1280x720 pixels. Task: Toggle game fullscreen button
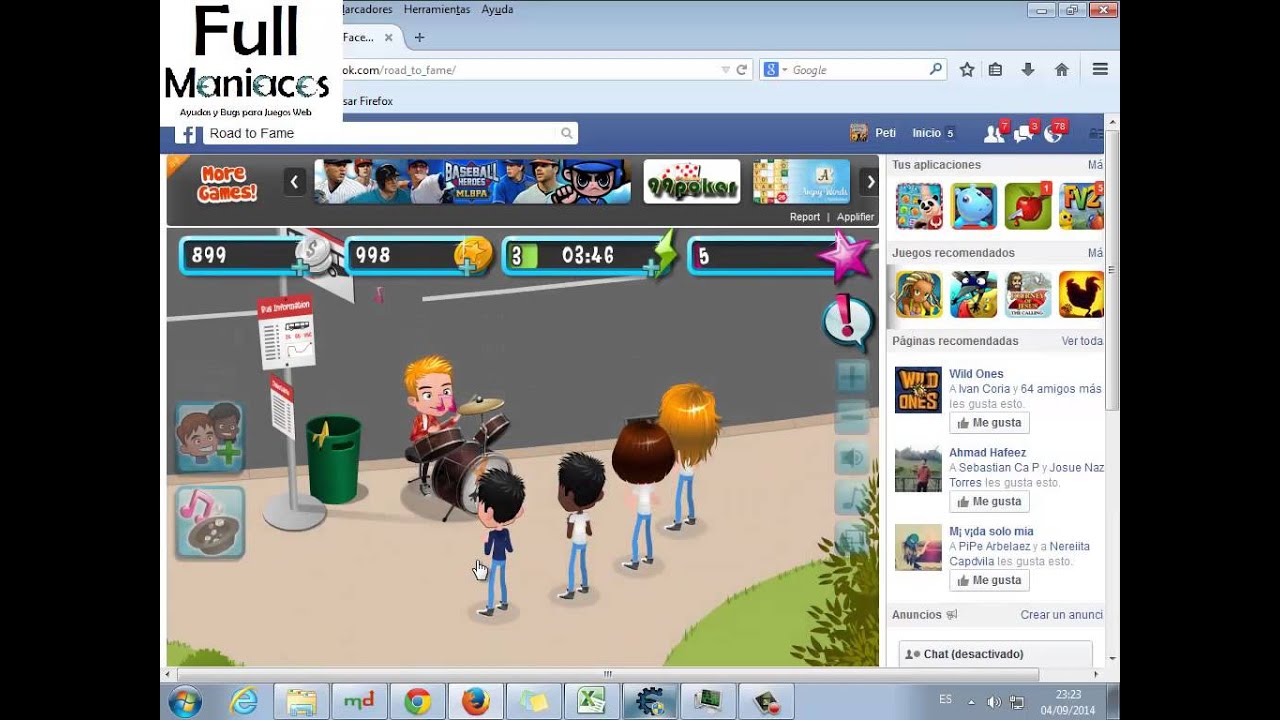pyautogui.click(x=852, y=539)
